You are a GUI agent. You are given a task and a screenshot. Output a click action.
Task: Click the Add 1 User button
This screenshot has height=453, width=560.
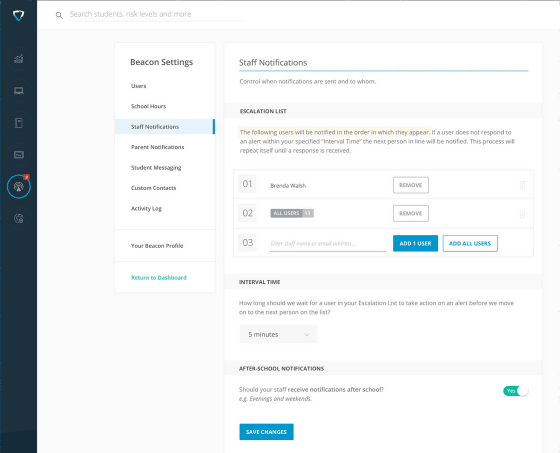click(x=415, y=243)
